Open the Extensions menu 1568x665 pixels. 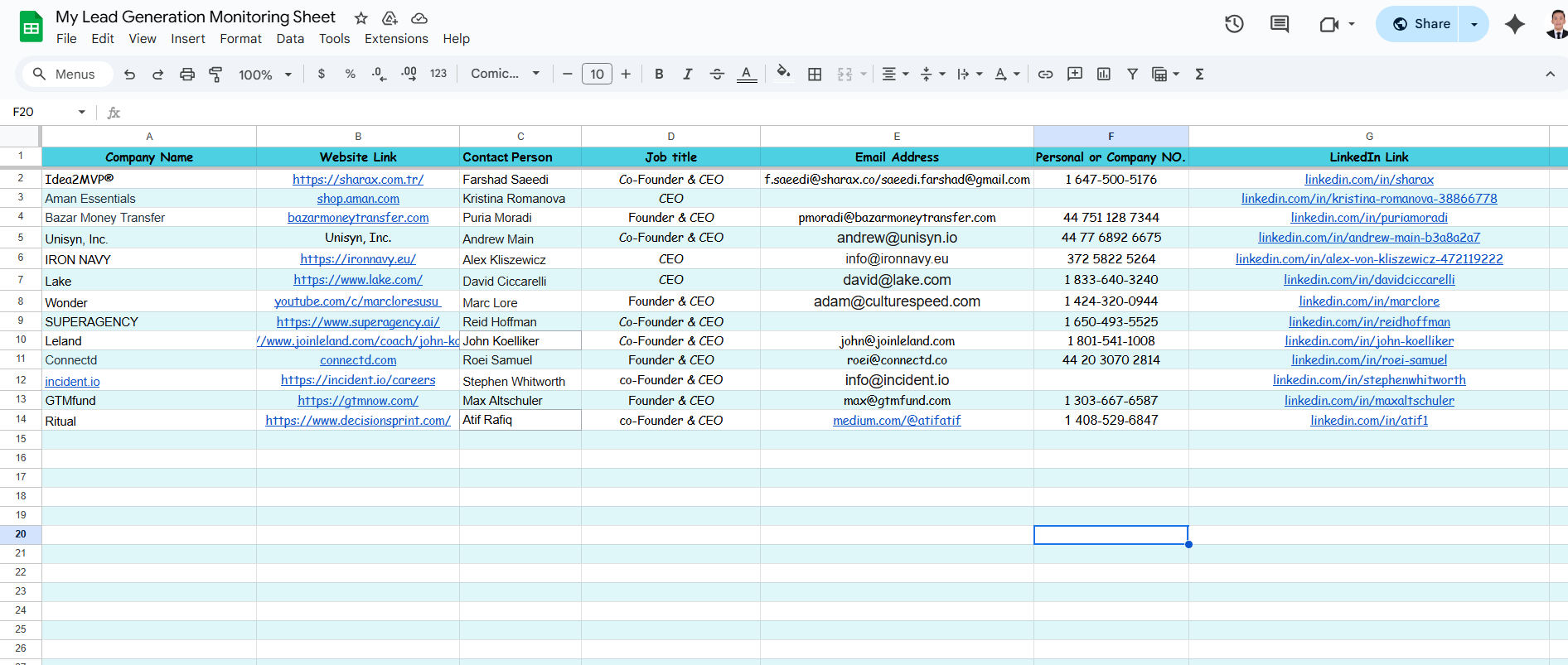(396, 39)
